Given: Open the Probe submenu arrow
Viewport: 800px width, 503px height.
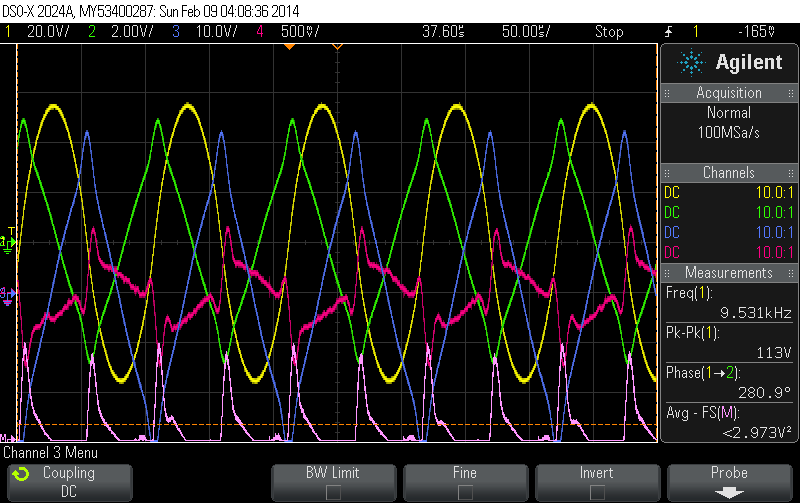Looking at the screenshot, I should tap(729, 492).
